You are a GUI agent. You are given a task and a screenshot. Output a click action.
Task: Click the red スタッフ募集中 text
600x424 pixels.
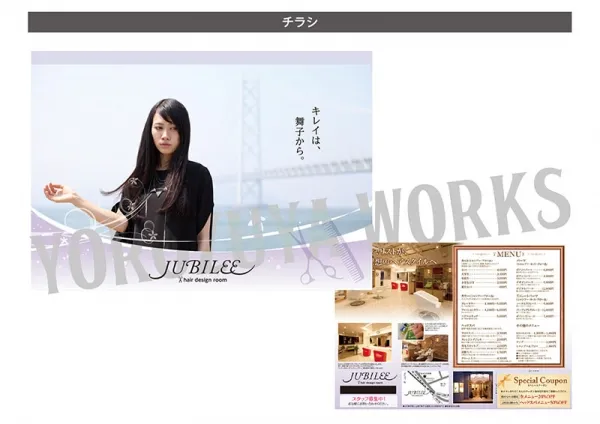point(366,398)
